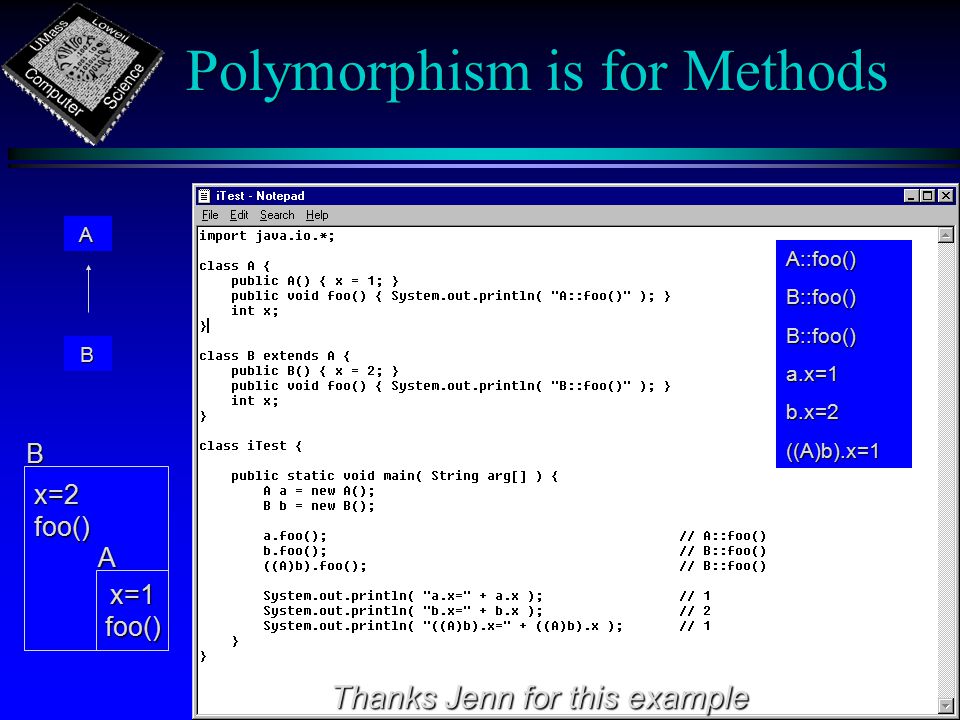Click the scrollbar up arrow

pyautogui.click(x=946, y=234)
